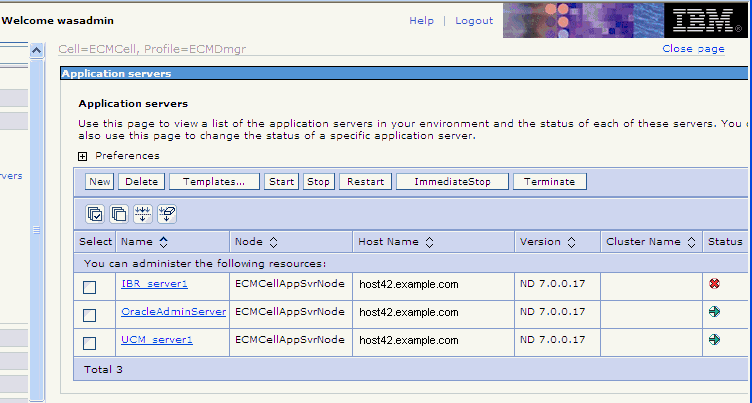The image size is (752, 403).
Task: Click the Terminate button
Action: click(x=550, y=182)
